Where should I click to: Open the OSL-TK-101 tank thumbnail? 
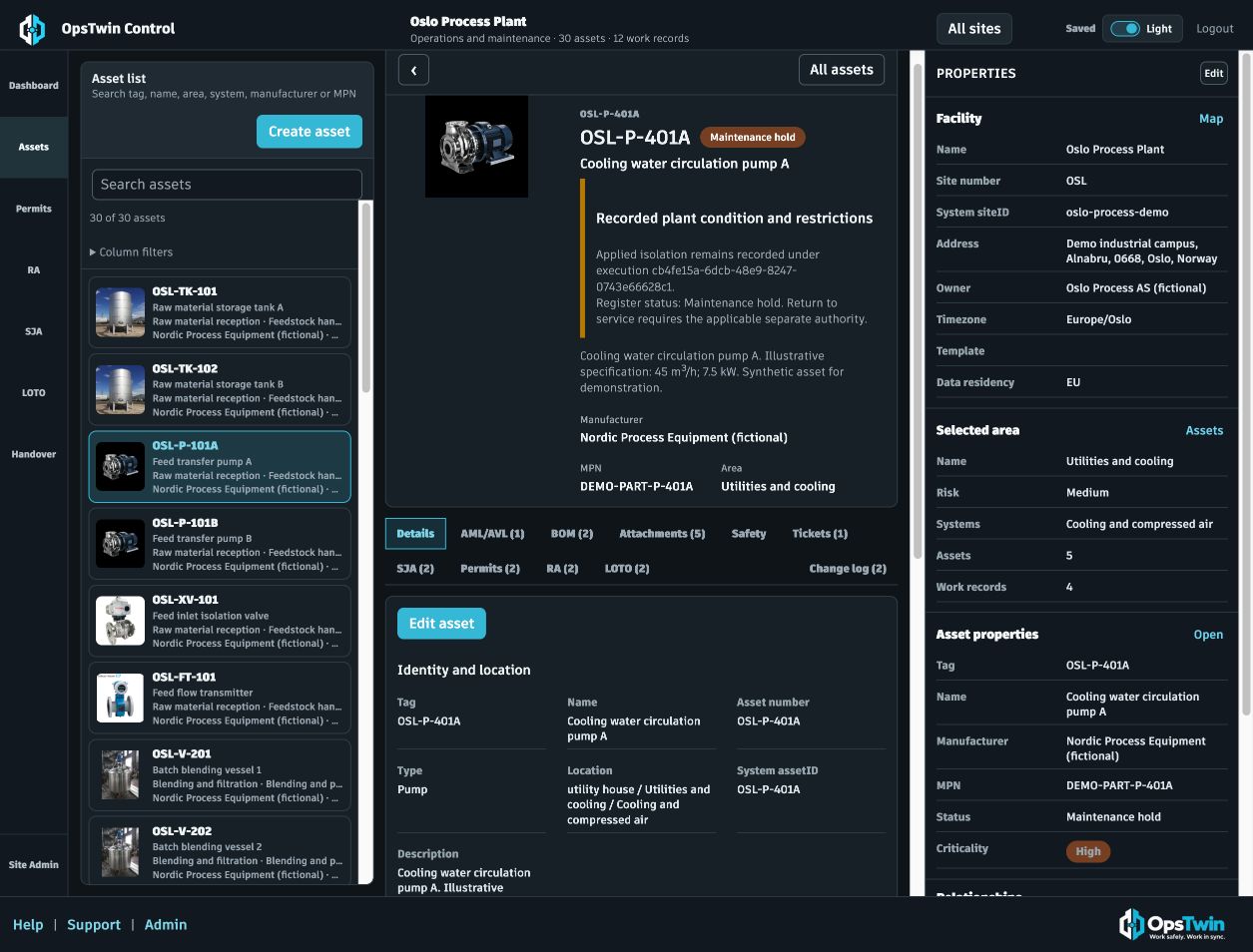(x=121, y=312)
